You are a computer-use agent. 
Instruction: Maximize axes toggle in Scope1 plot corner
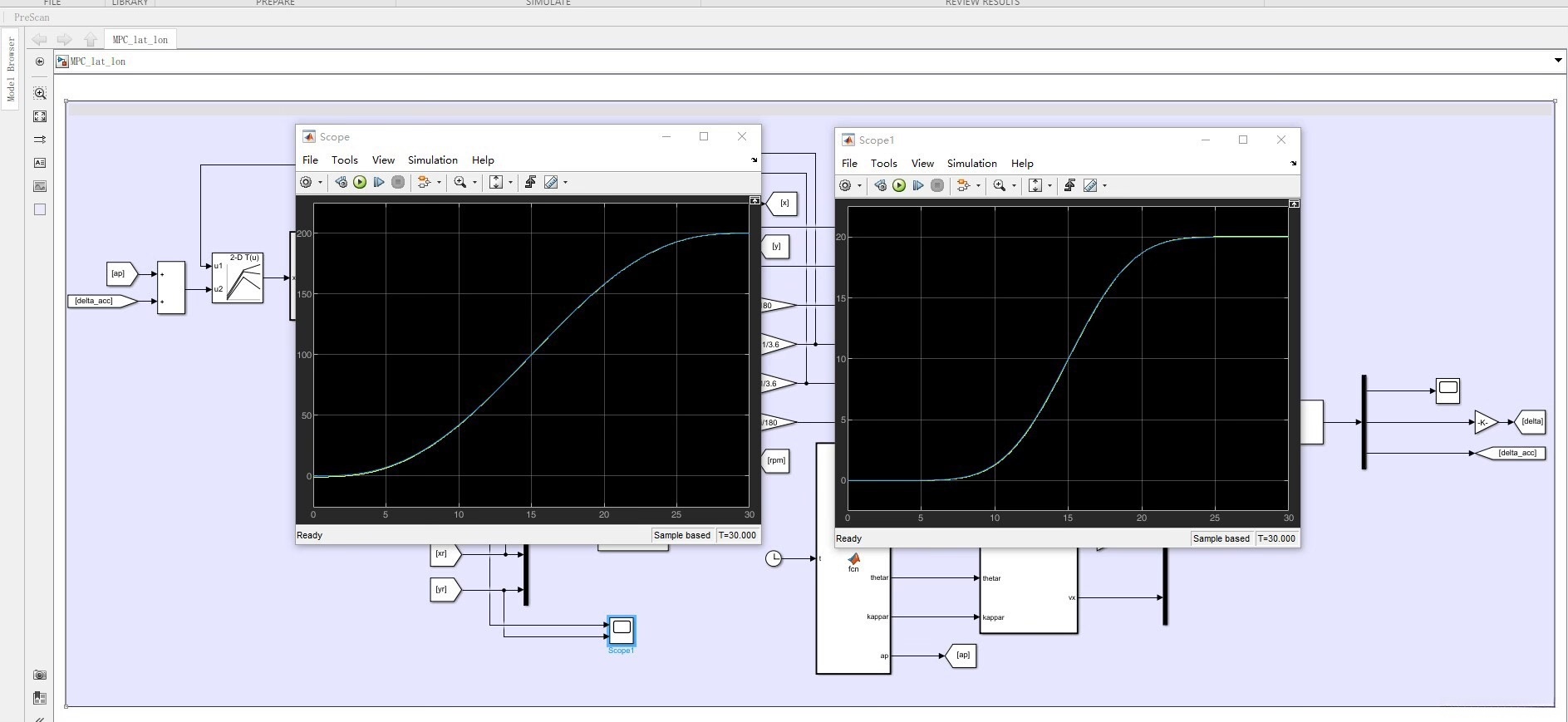[x=1294, y=204]
